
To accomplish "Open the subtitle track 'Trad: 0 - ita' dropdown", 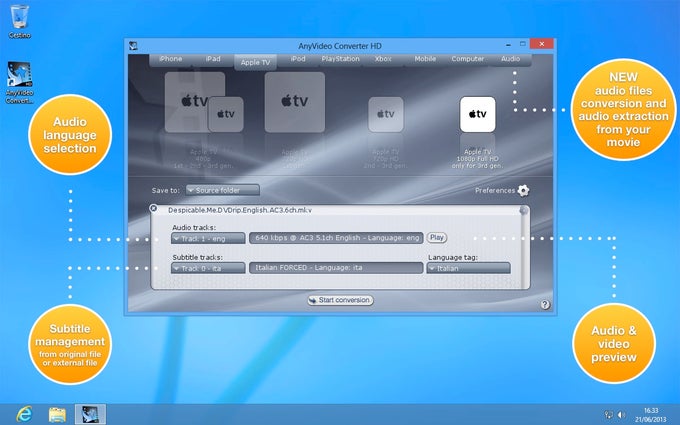I will pos(208,268).
